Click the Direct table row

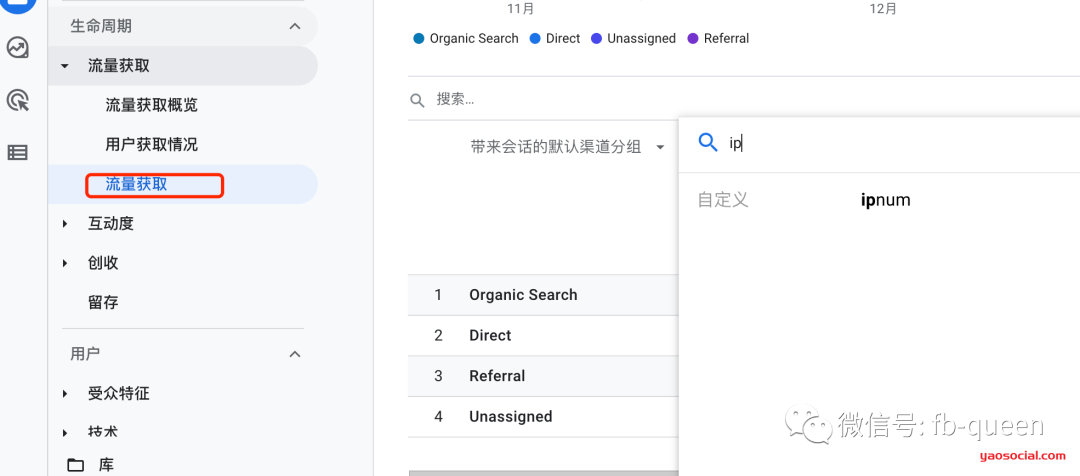click(543, 335)
